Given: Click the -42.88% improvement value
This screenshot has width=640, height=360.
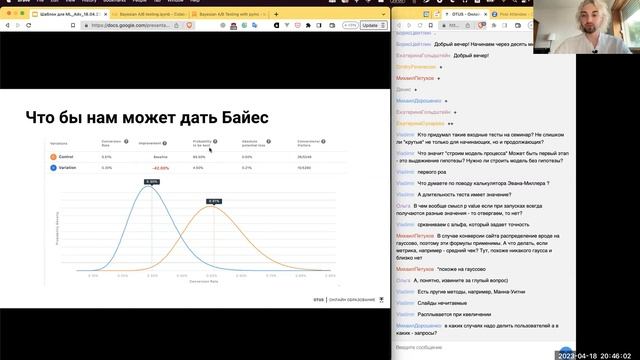Looking at the screenshot, I should tap(160, 168).
